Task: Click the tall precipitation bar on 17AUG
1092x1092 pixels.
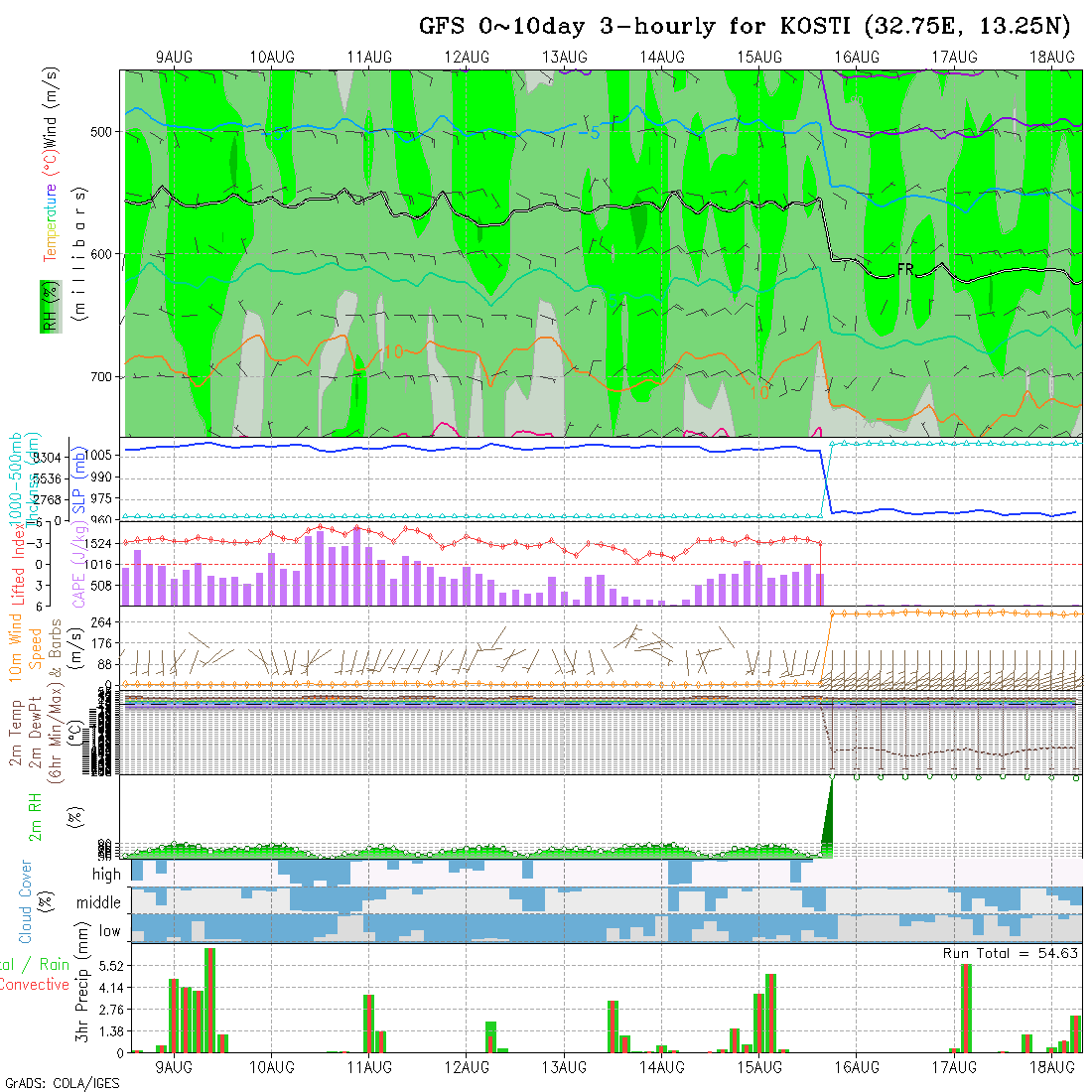Action: 966,1009
